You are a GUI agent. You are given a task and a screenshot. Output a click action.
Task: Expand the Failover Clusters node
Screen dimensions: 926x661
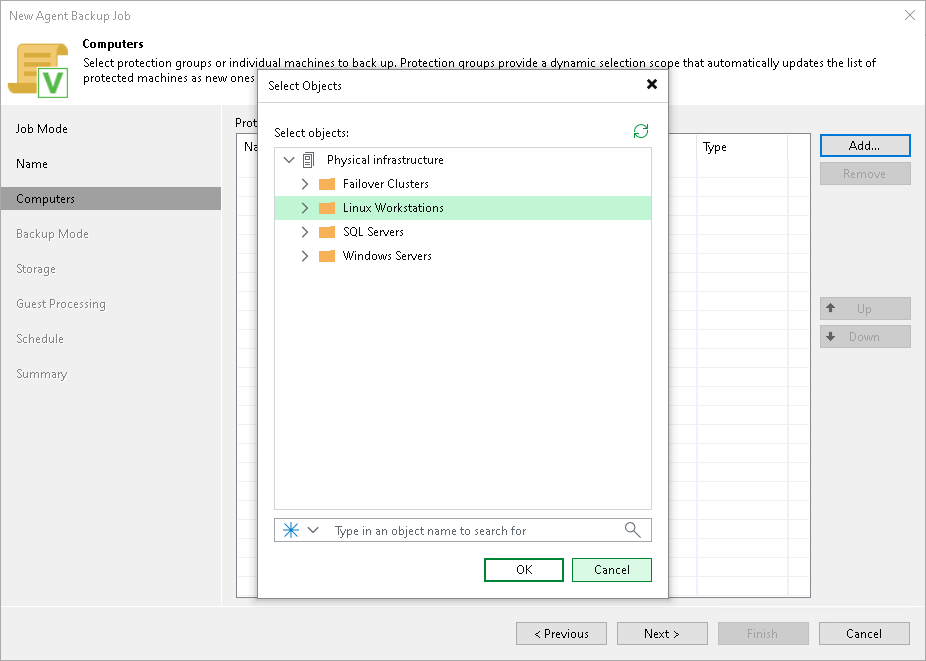pyautogui.click(x=305, y=184)
